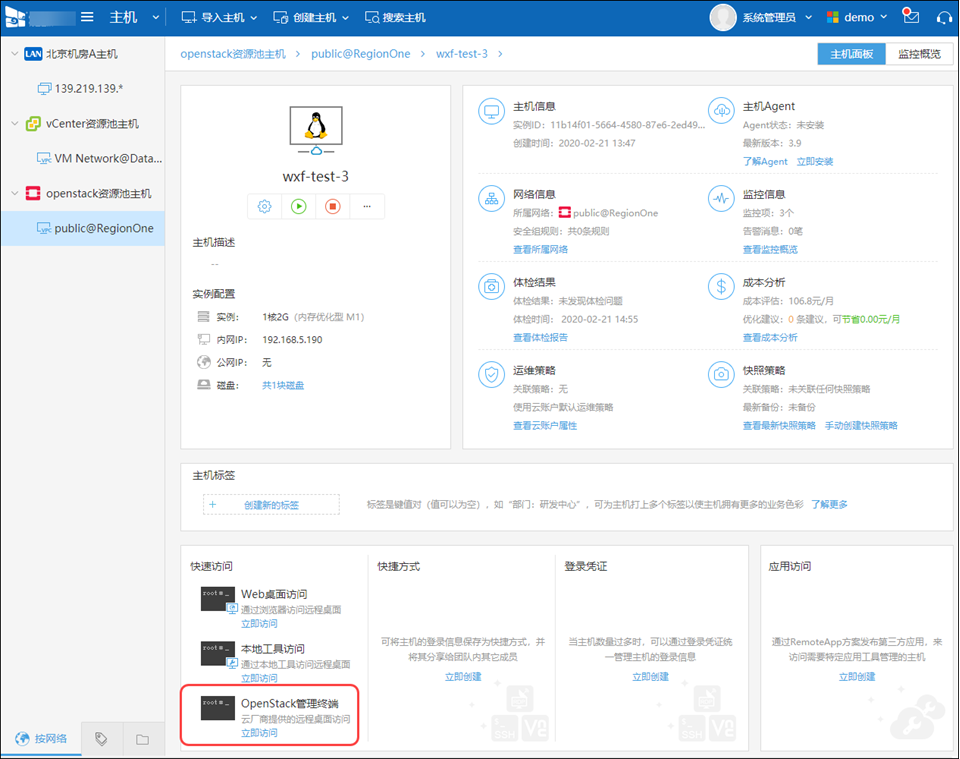Click 立即创建 under 登录凭证
The image size is (960, 759).
click(x=650, y=676)
